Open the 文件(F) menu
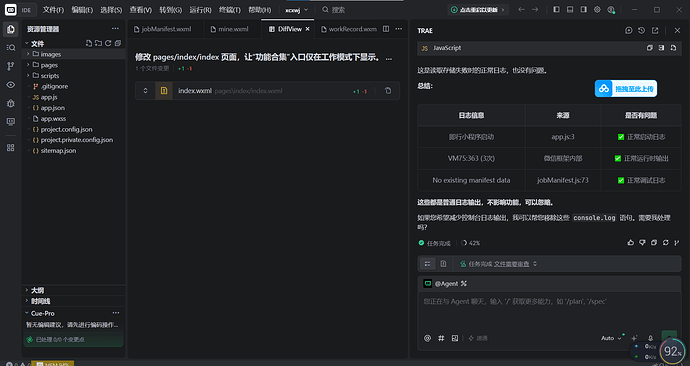Viewport: 690px width, 366px height. pos(53,10)
